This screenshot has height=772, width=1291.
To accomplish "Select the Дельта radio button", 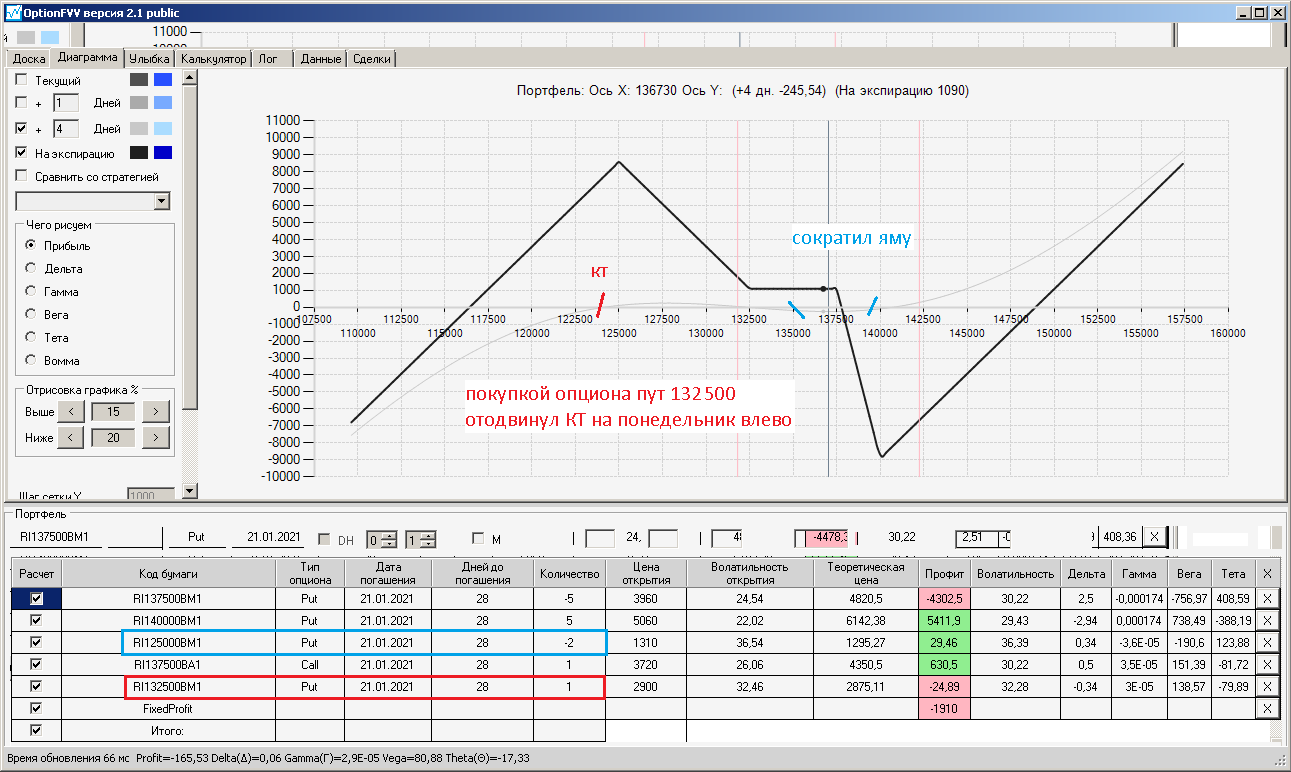I will coord(31,268).
